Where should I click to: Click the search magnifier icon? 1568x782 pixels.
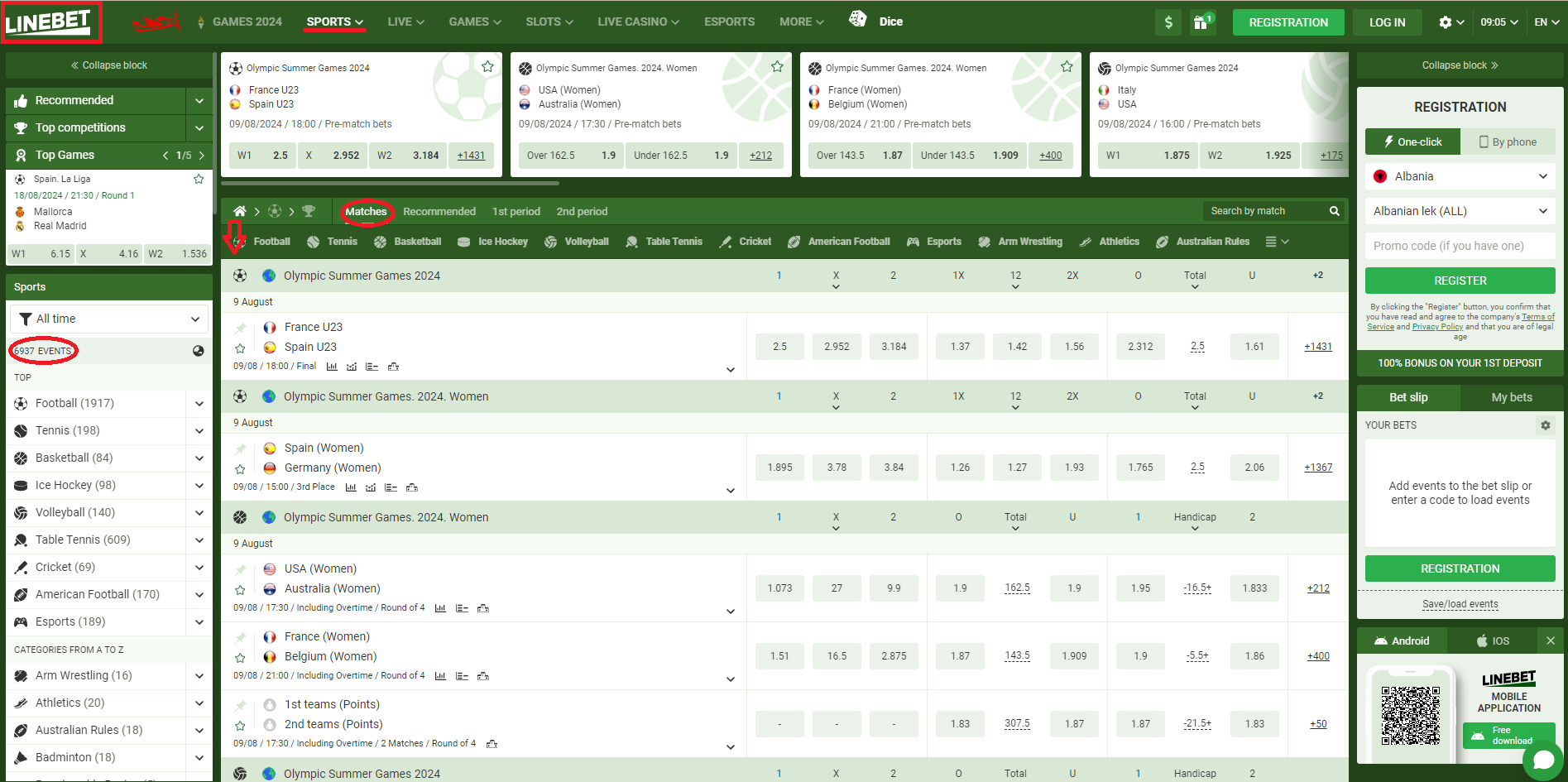[x=1334, y=211]
